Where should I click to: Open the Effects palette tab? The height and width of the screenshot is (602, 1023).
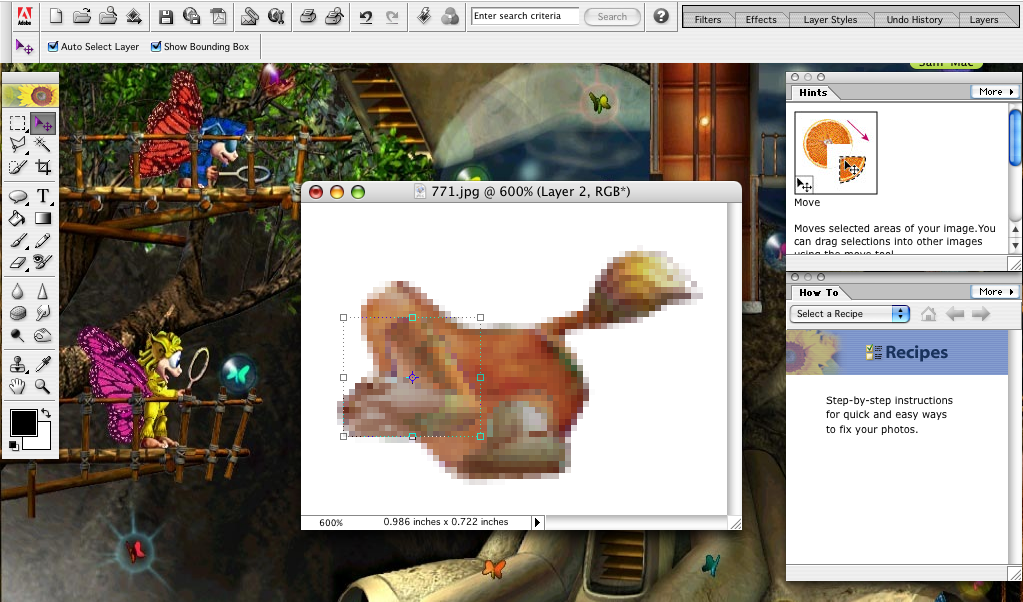761,20
